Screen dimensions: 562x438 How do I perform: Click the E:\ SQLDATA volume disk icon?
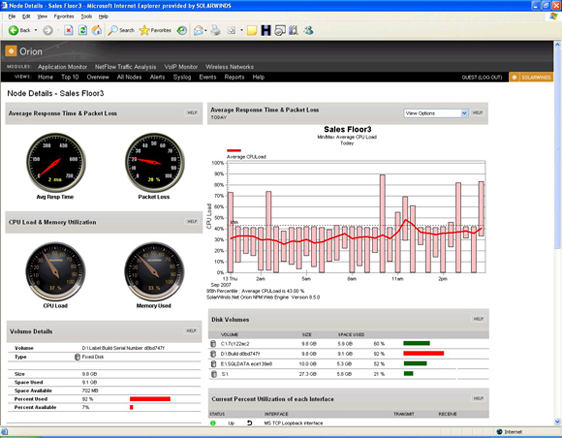tap(214, 364)
